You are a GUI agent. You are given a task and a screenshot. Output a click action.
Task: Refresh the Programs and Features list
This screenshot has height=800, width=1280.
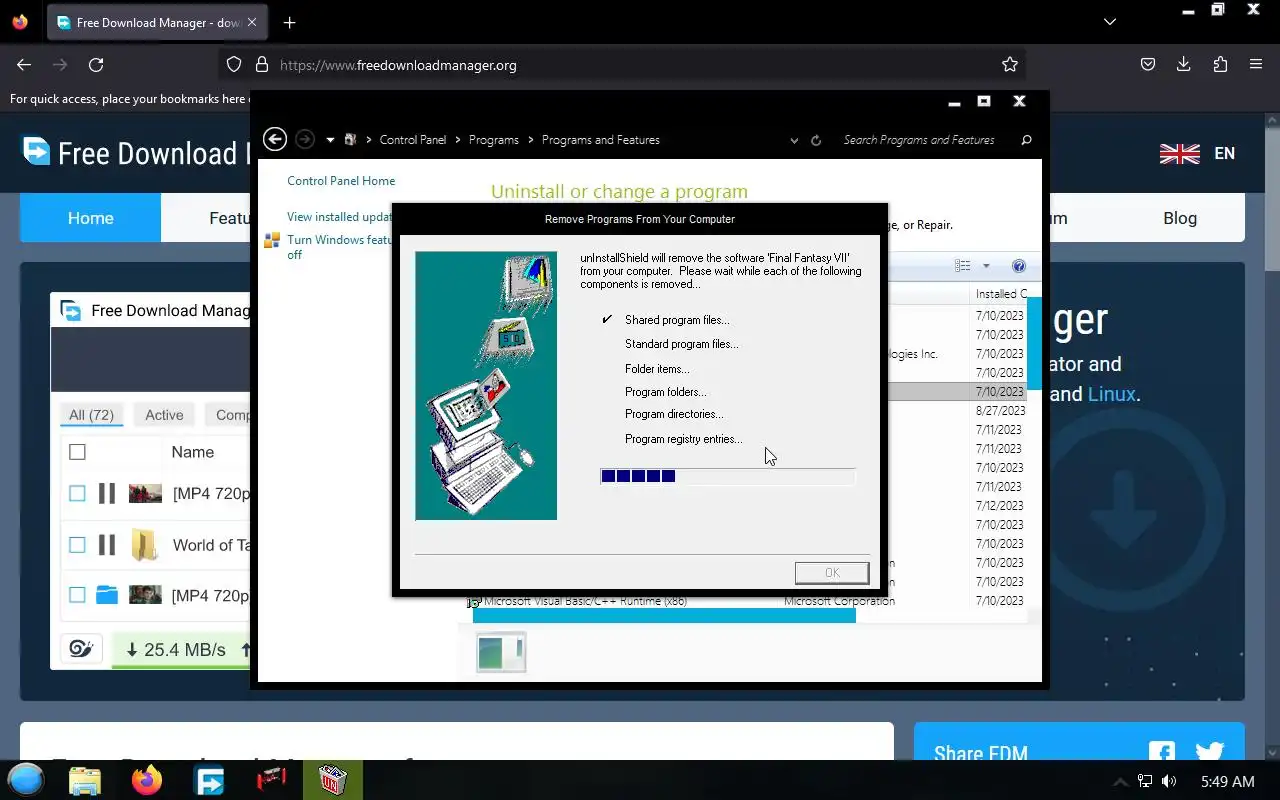coord(816,140)
